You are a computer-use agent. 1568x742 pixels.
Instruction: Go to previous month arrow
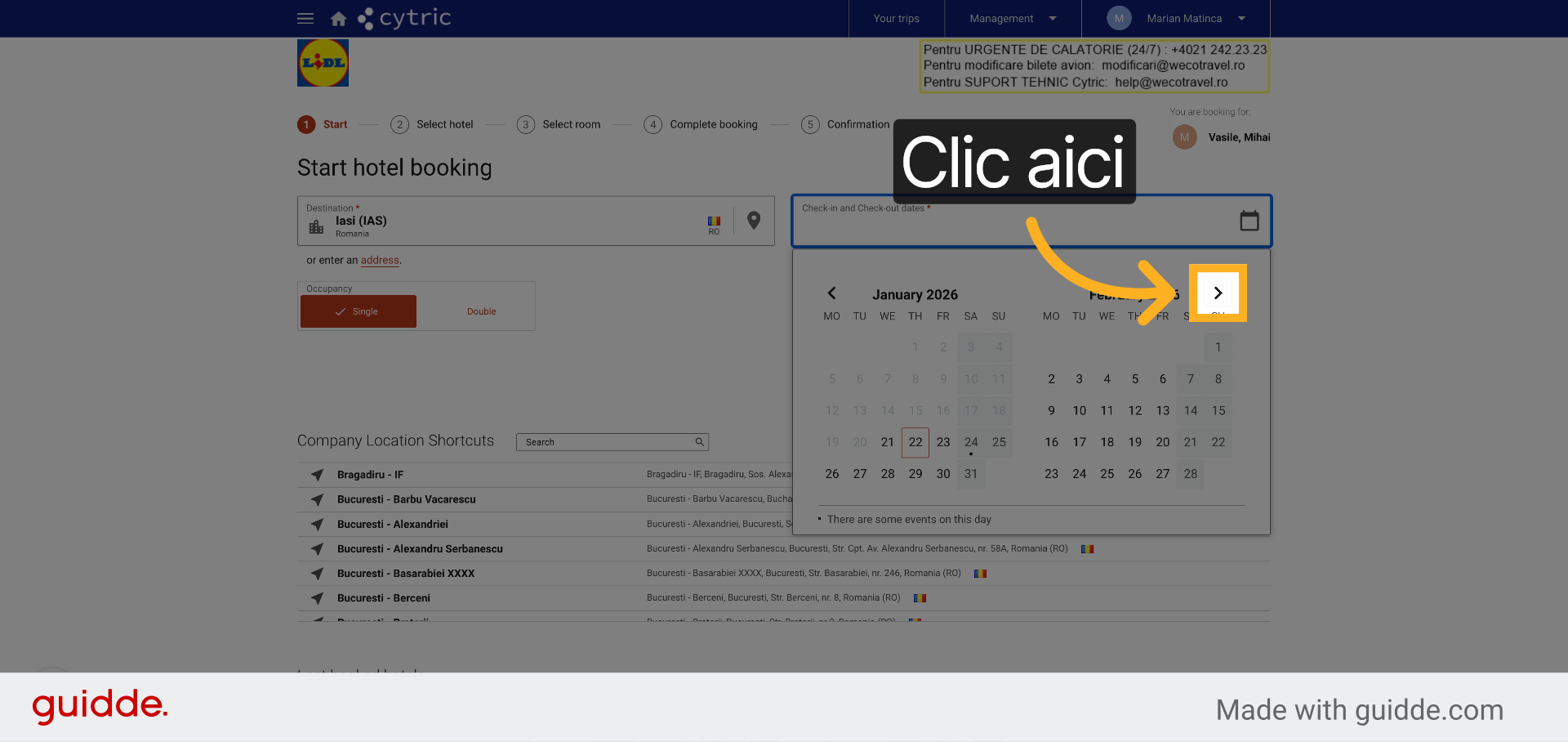831,293
